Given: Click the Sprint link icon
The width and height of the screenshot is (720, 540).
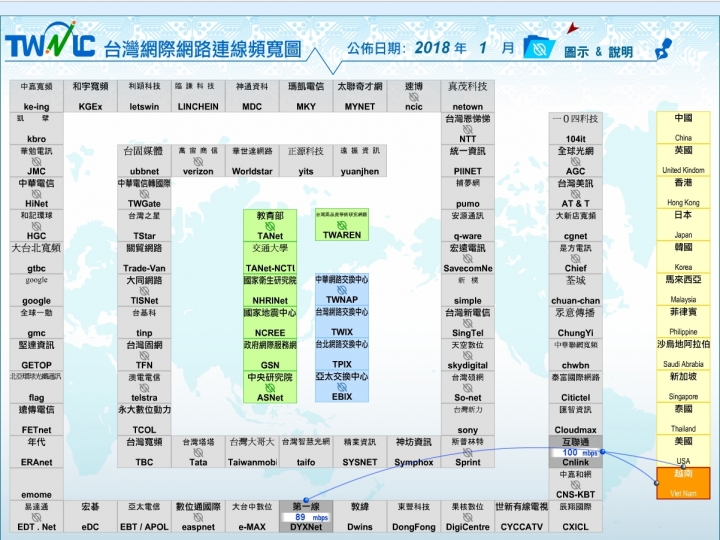Looking at the screenshot, I should [x=467, y=452].
